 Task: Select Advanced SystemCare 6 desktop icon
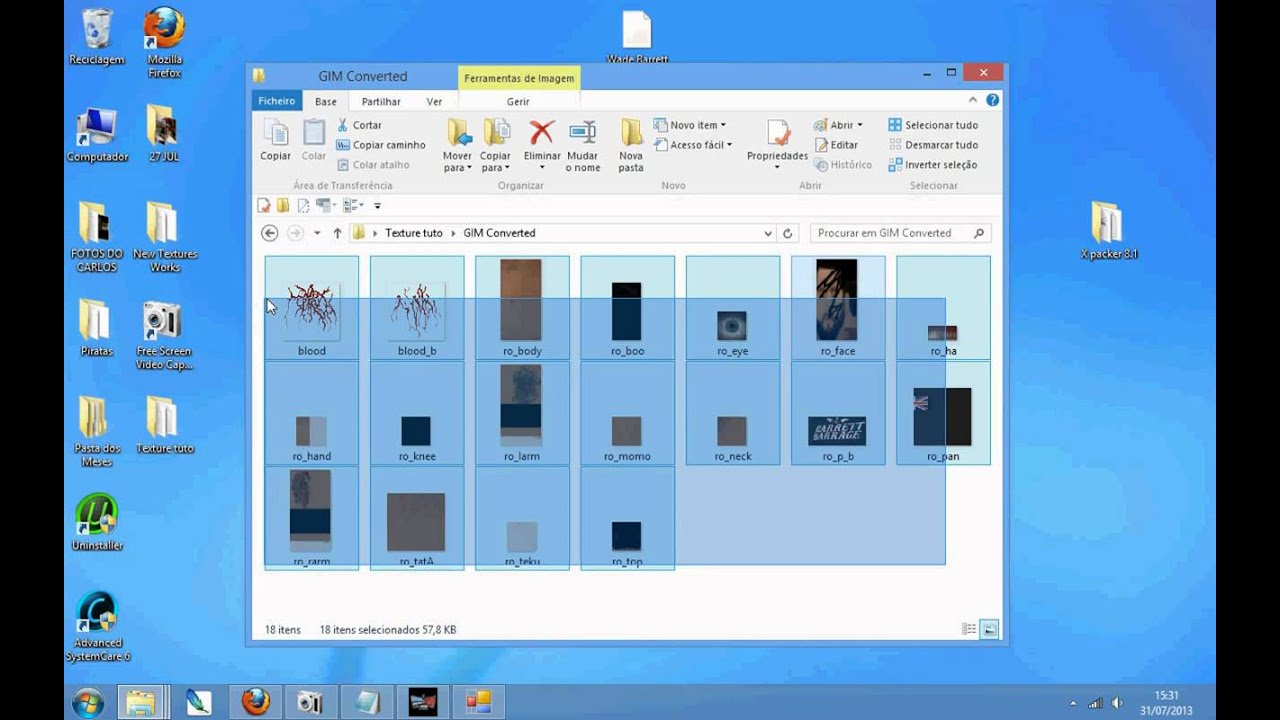coord(97,626)
